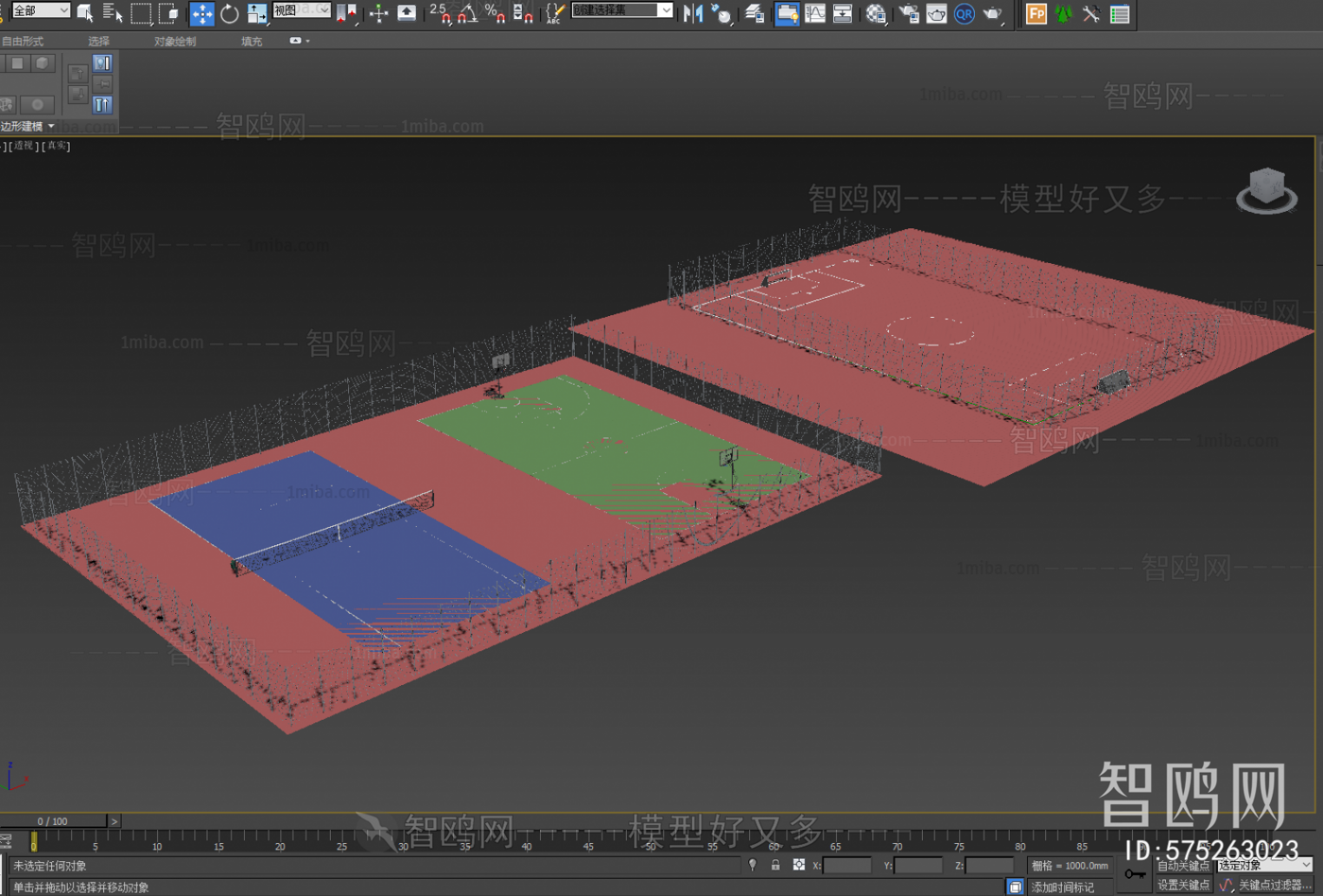The image size is (1323, 896).
Task: Open 关键点过滤器 dialog
Action: (x=1274, y=885)
